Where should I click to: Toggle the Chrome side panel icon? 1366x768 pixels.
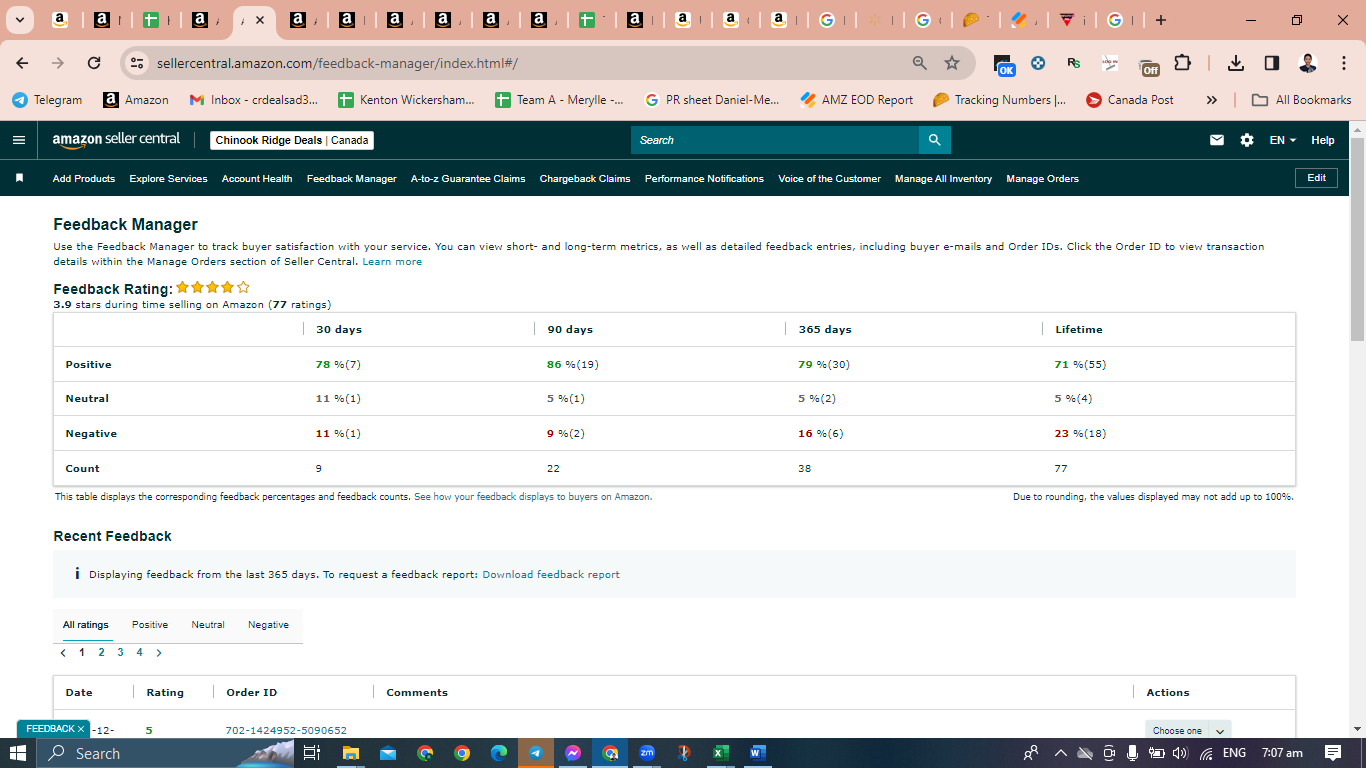[1272, 63]
